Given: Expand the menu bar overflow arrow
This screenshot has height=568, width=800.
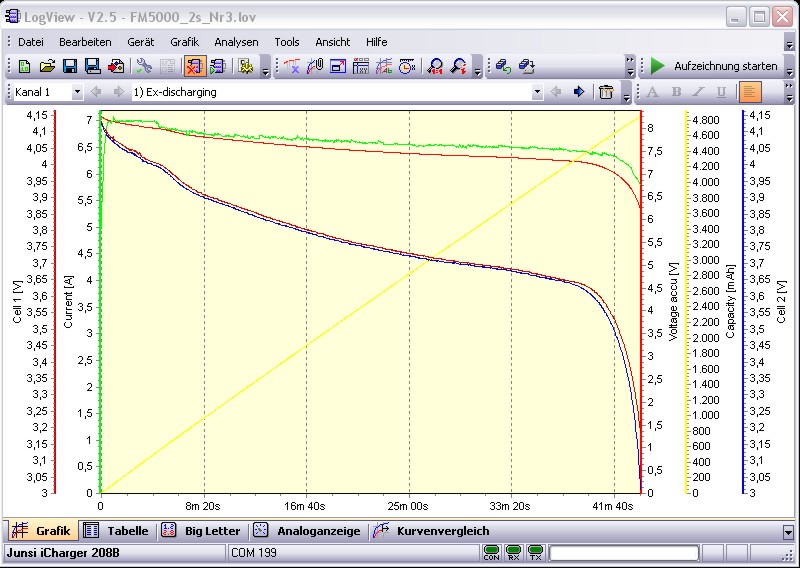Looking at the screenshot, I should 789,44.
